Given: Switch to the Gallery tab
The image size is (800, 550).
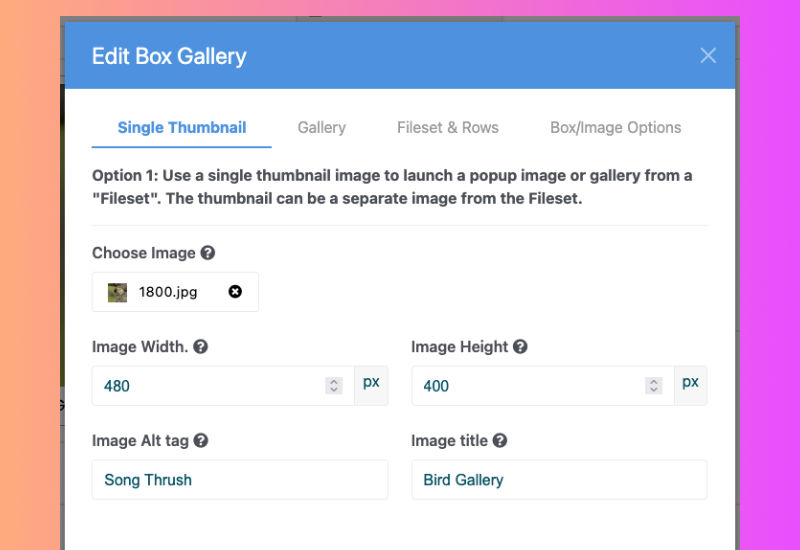Looking at the screenshot, I should 321,128.
